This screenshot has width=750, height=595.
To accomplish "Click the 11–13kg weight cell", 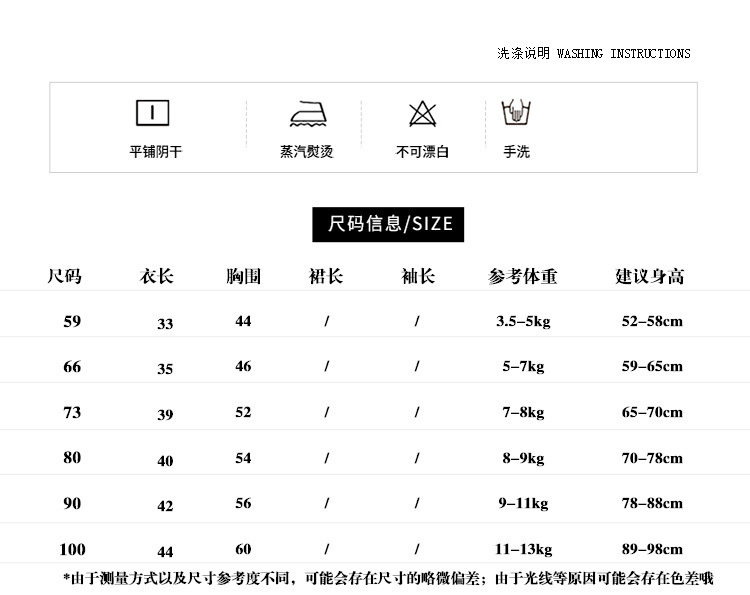I will [x=523, y=550].
